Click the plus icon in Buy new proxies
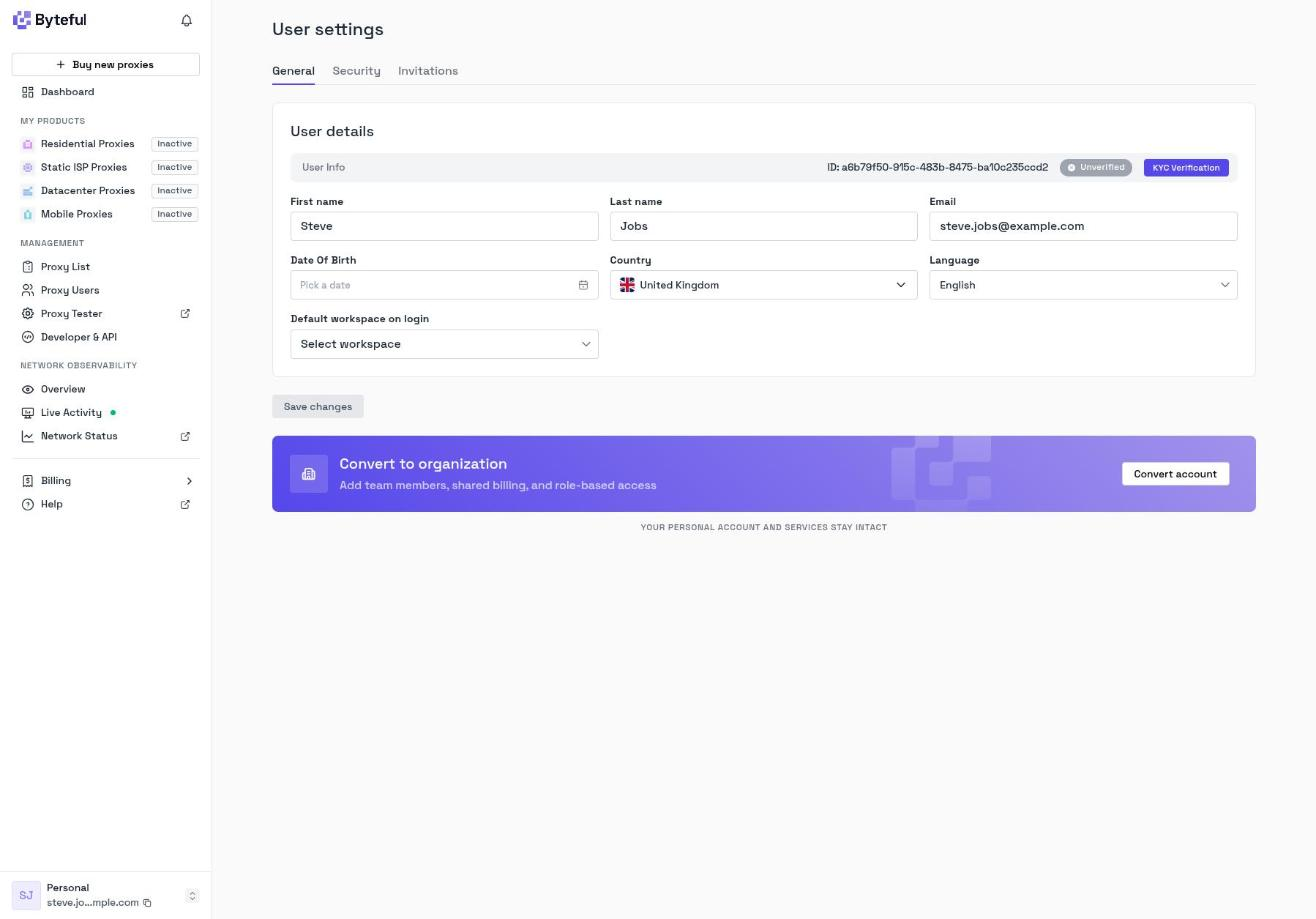This screenshot has height=919, width=1316. [61, 65]
